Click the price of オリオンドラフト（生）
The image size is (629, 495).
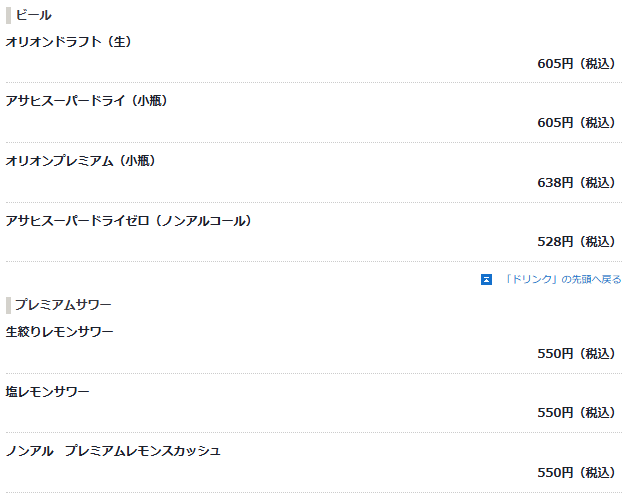point(576,63)
